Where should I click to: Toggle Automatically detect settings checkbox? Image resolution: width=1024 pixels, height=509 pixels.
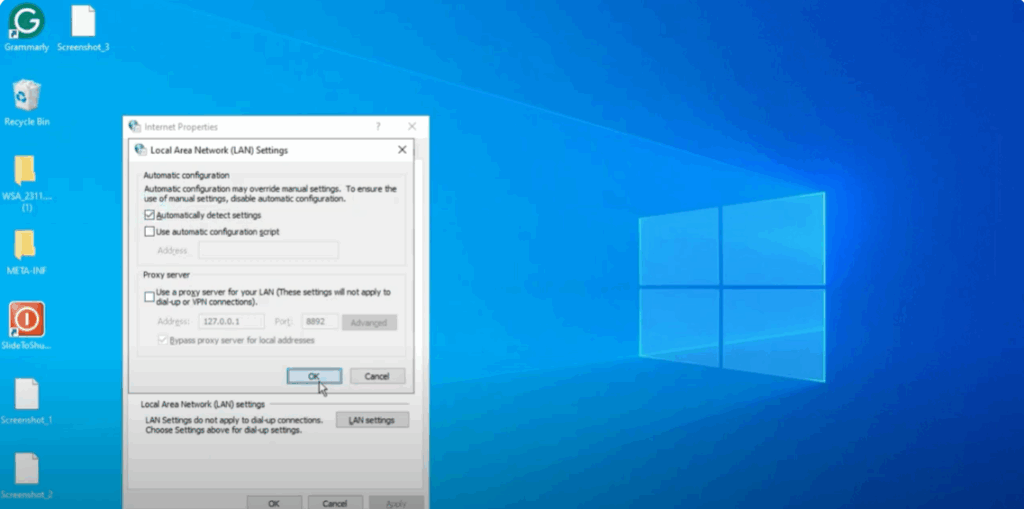(150, 215)
